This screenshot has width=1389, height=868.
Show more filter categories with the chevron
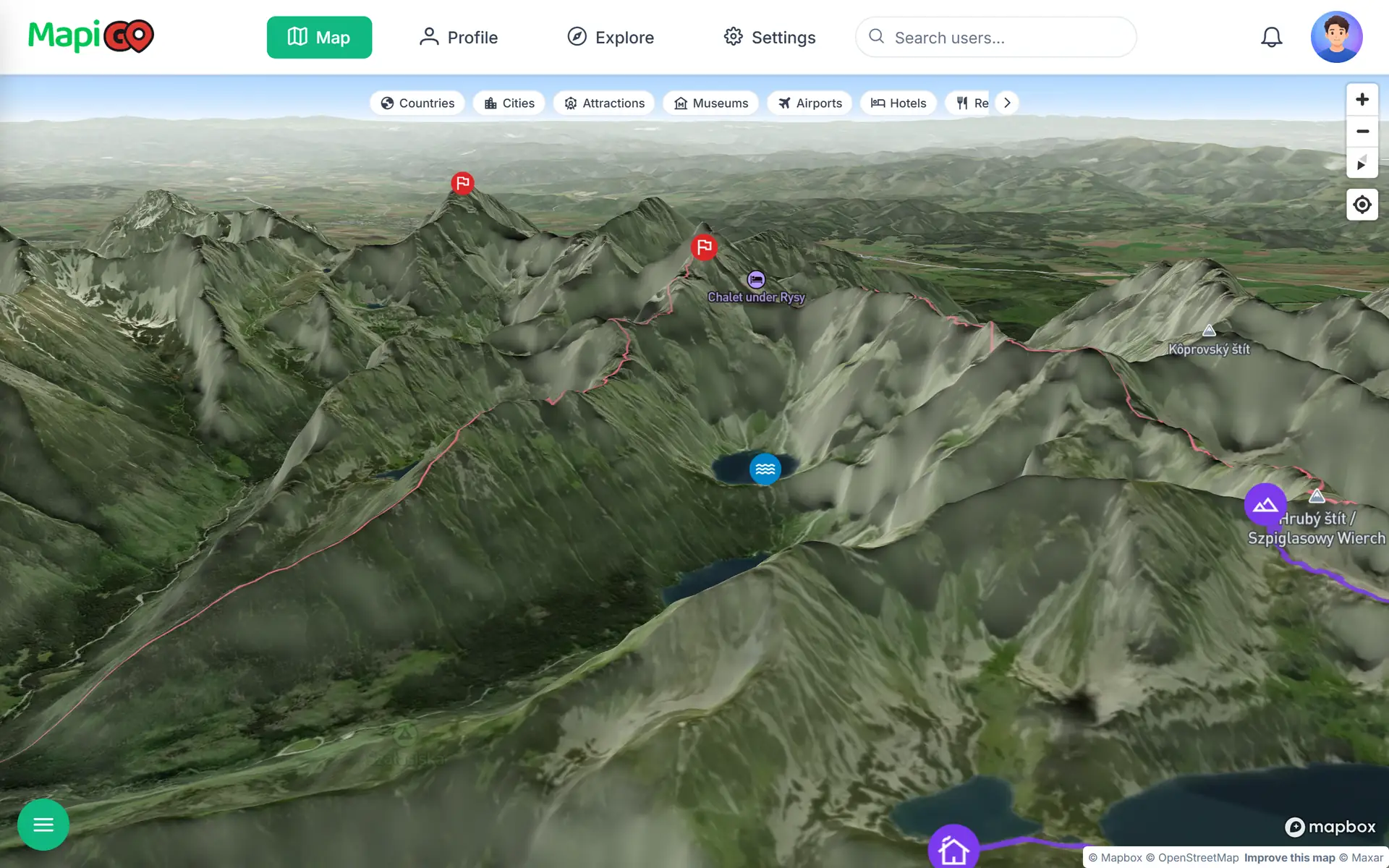tap(1007, 103)
